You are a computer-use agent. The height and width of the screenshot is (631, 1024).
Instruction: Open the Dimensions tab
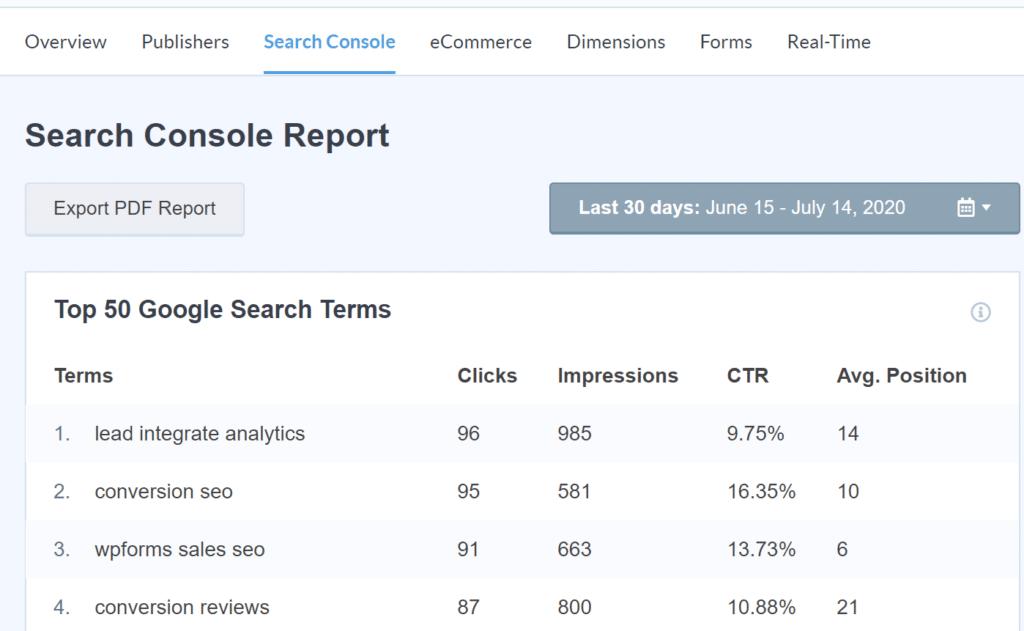point(615,42)
